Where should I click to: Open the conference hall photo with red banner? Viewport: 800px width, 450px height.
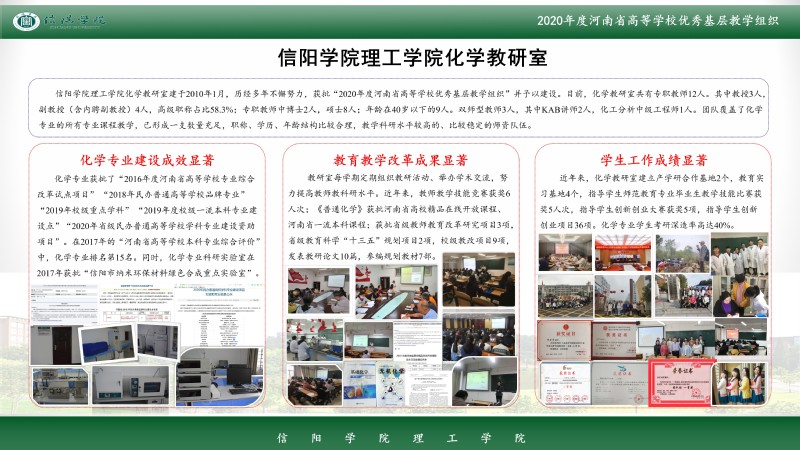coord(623,252)
